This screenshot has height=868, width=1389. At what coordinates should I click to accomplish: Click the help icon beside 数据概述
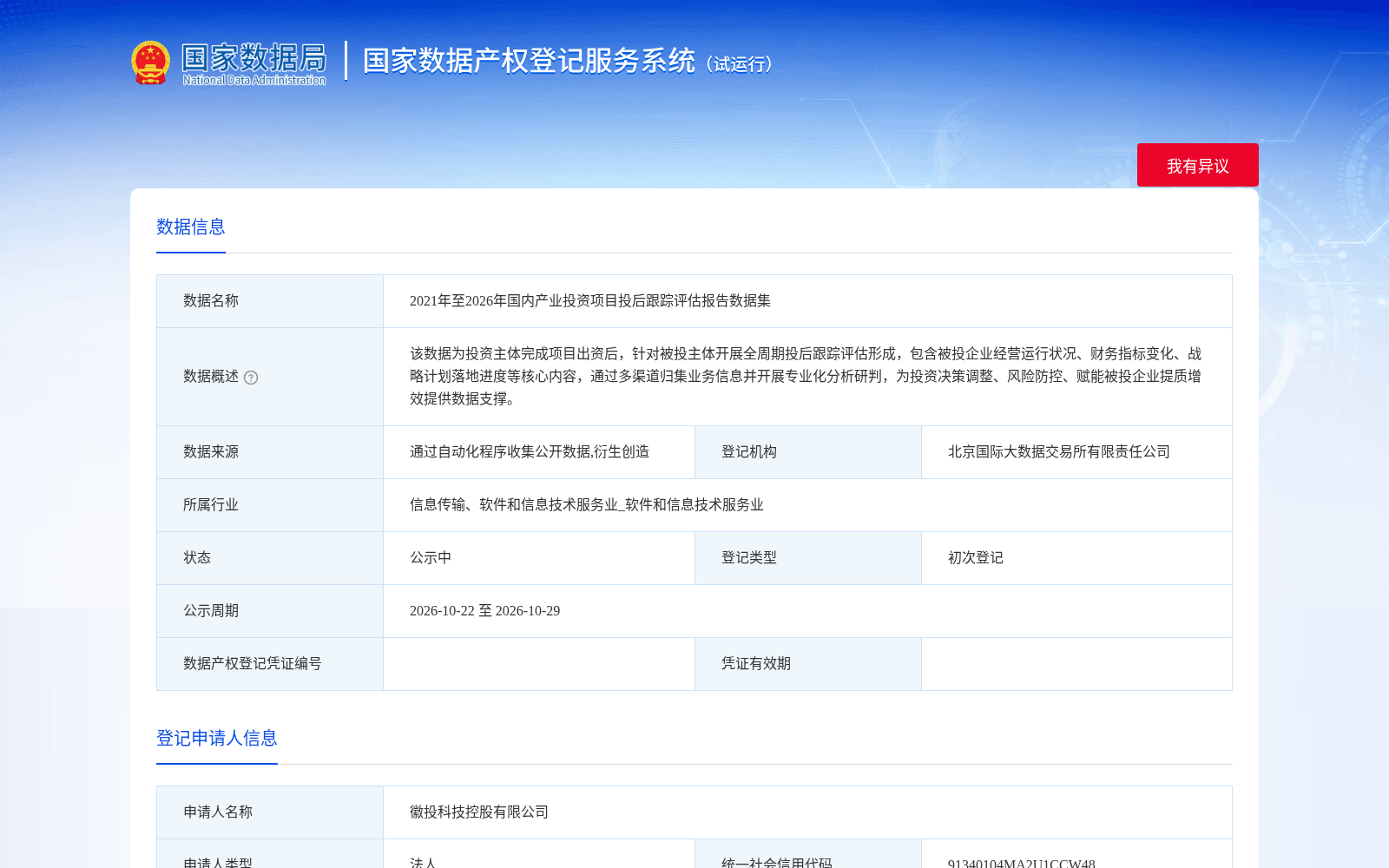point(251,378)
